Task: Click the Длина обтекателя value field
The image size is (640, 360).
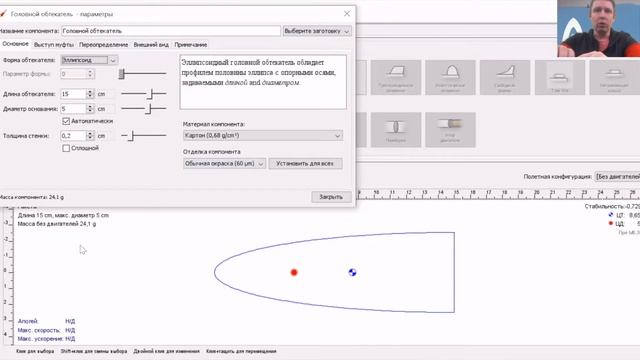Action: (x=73, y=94)
